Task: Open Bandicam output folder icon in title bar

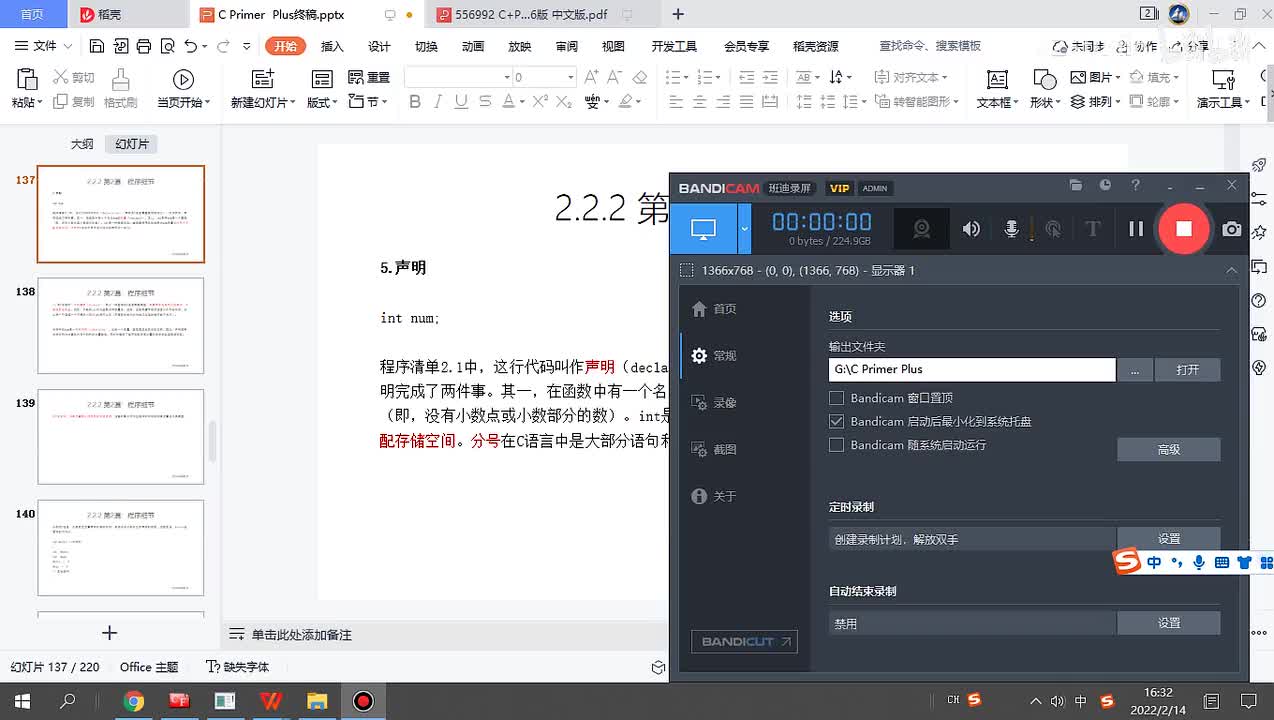Action: coord(1076,185)
